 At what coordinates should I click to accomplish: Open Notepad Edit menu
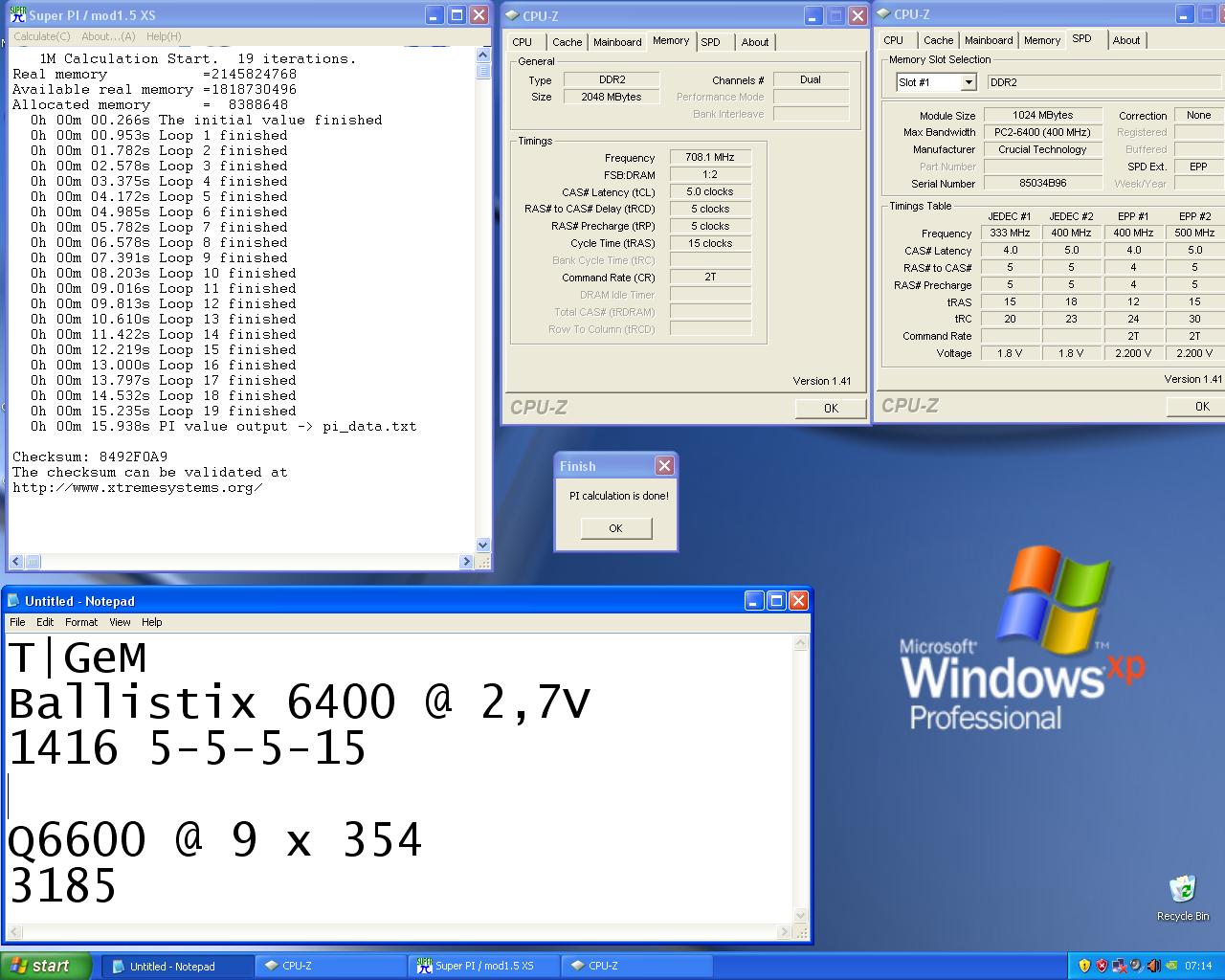(x=45, y=622)
